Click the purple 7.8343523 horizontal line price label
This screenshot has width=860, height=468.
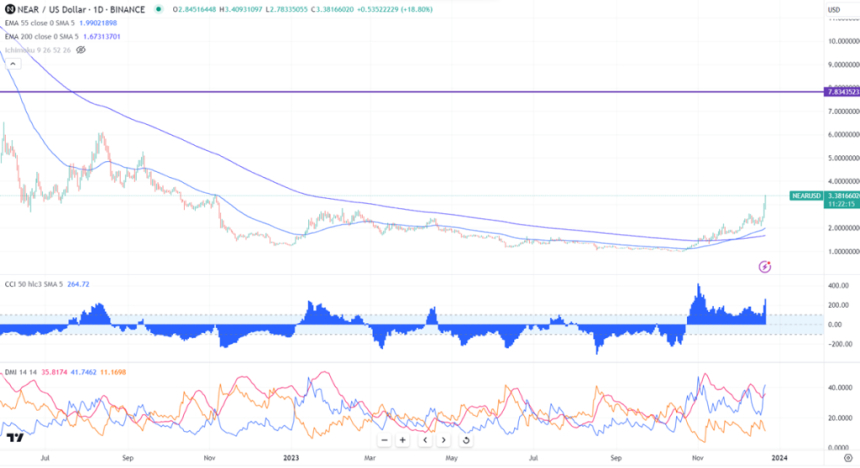pos(840,92)
